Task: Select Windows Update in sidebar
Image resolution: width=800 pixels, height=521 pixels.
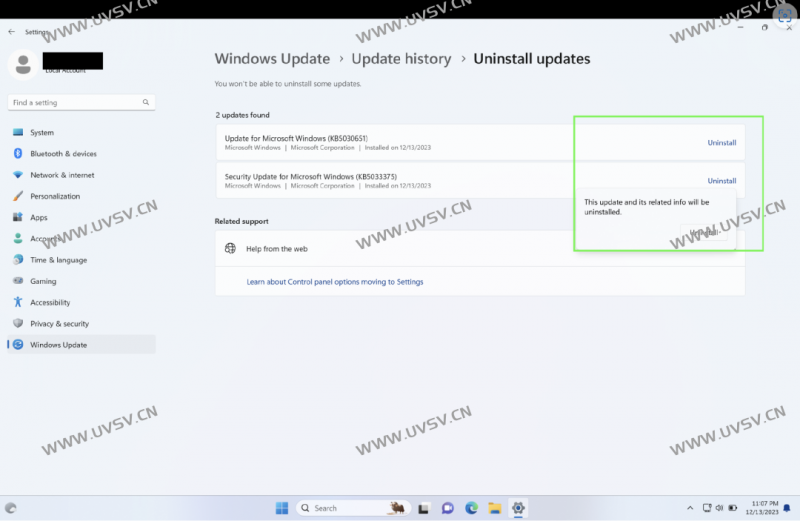Action: 82,345
